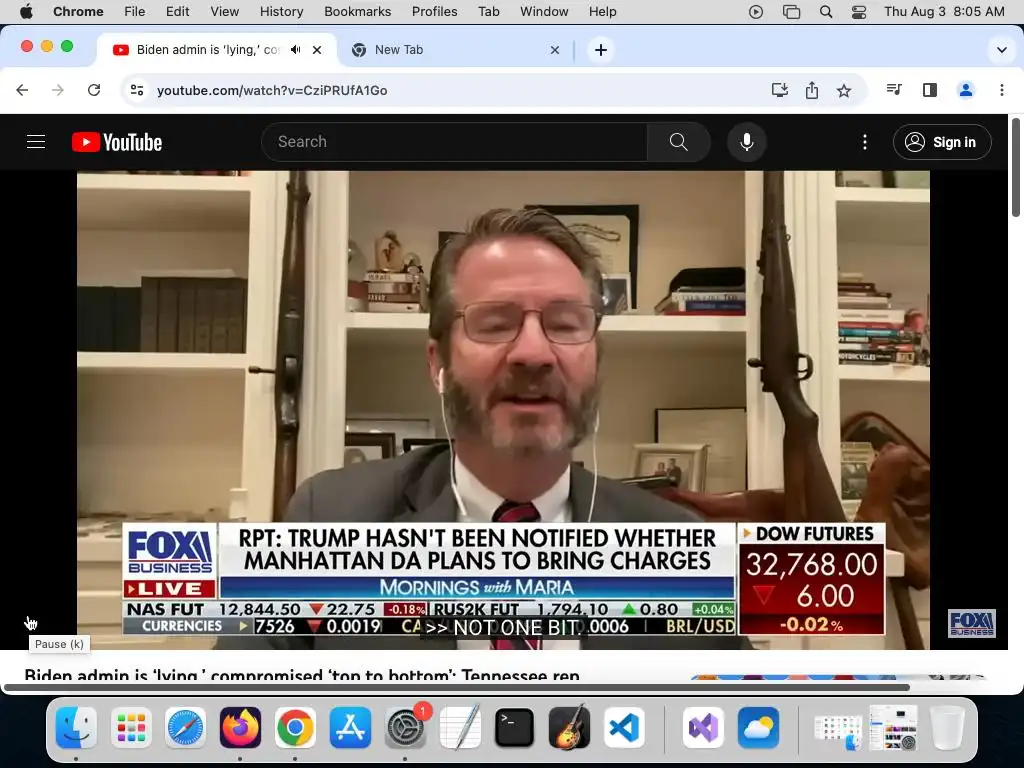Click the menu bar Now Playing icon

pos(756,12)
